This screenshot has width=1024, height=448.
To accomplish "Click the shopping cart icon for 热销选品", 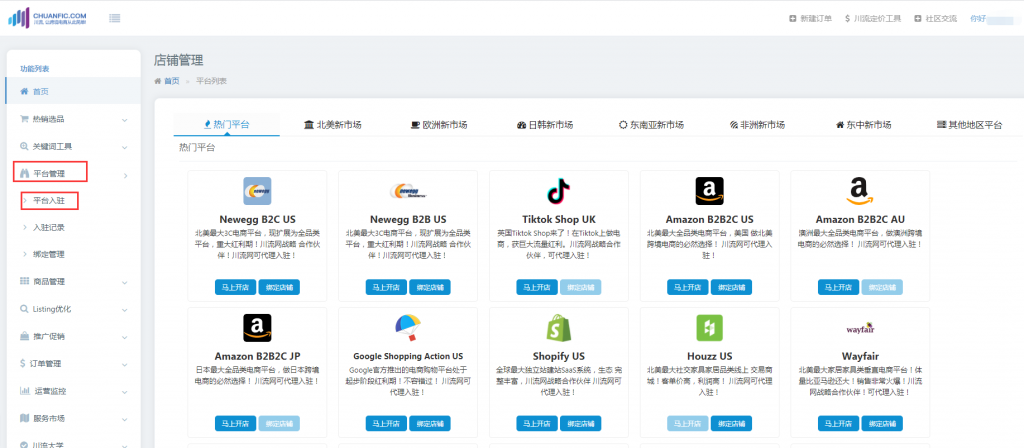I will pyautogui.click(x=24, y=119).
